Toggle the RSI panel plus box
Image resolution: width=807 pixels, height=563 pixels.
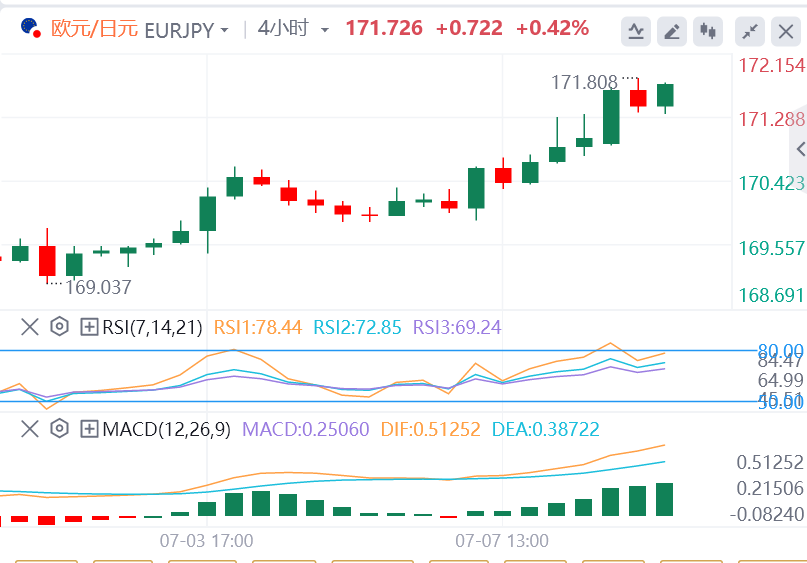click(89, 326)
